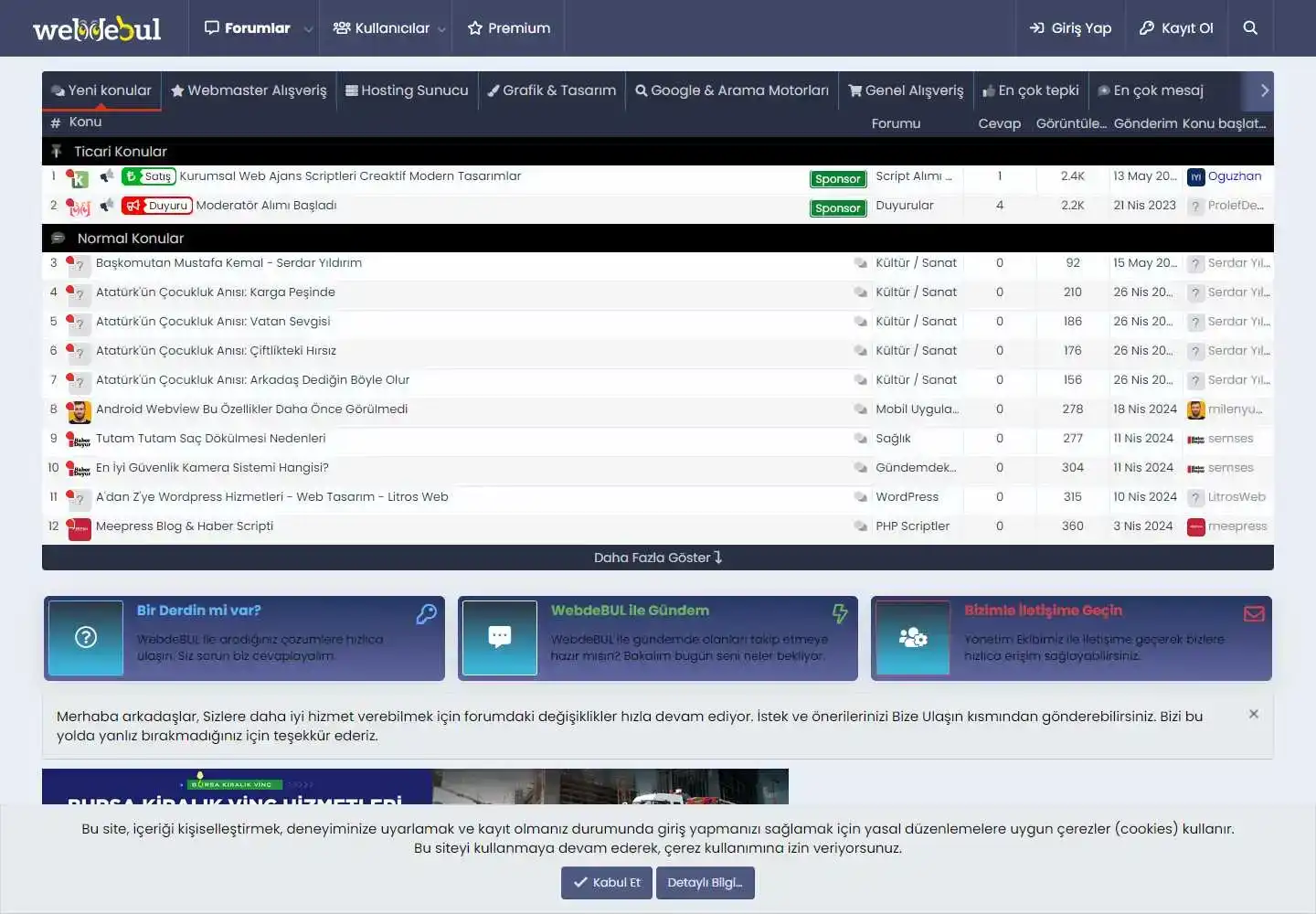Click Giriş Yap login link
This screenshot has height=914, width=1316.
1070,28
